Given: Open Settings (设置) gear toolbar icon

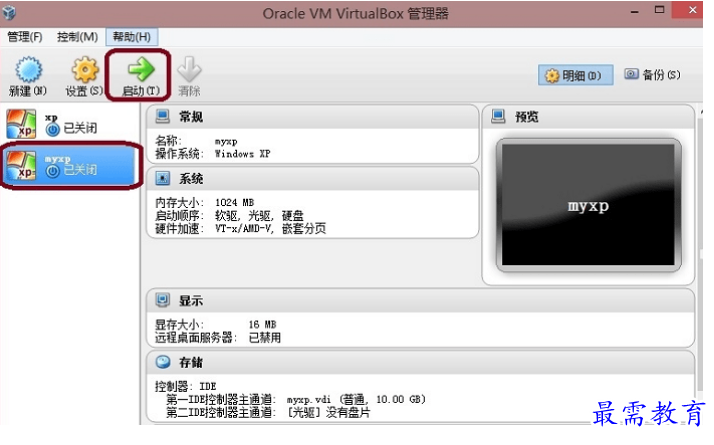Looking at the screenshot, I should tap(85, 70).
